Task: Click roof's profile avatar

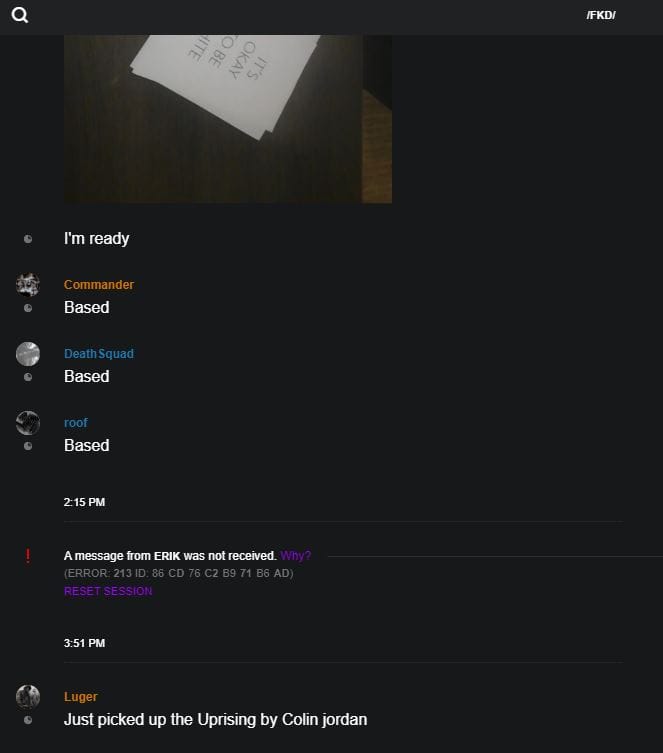Action: pos(28,423)
